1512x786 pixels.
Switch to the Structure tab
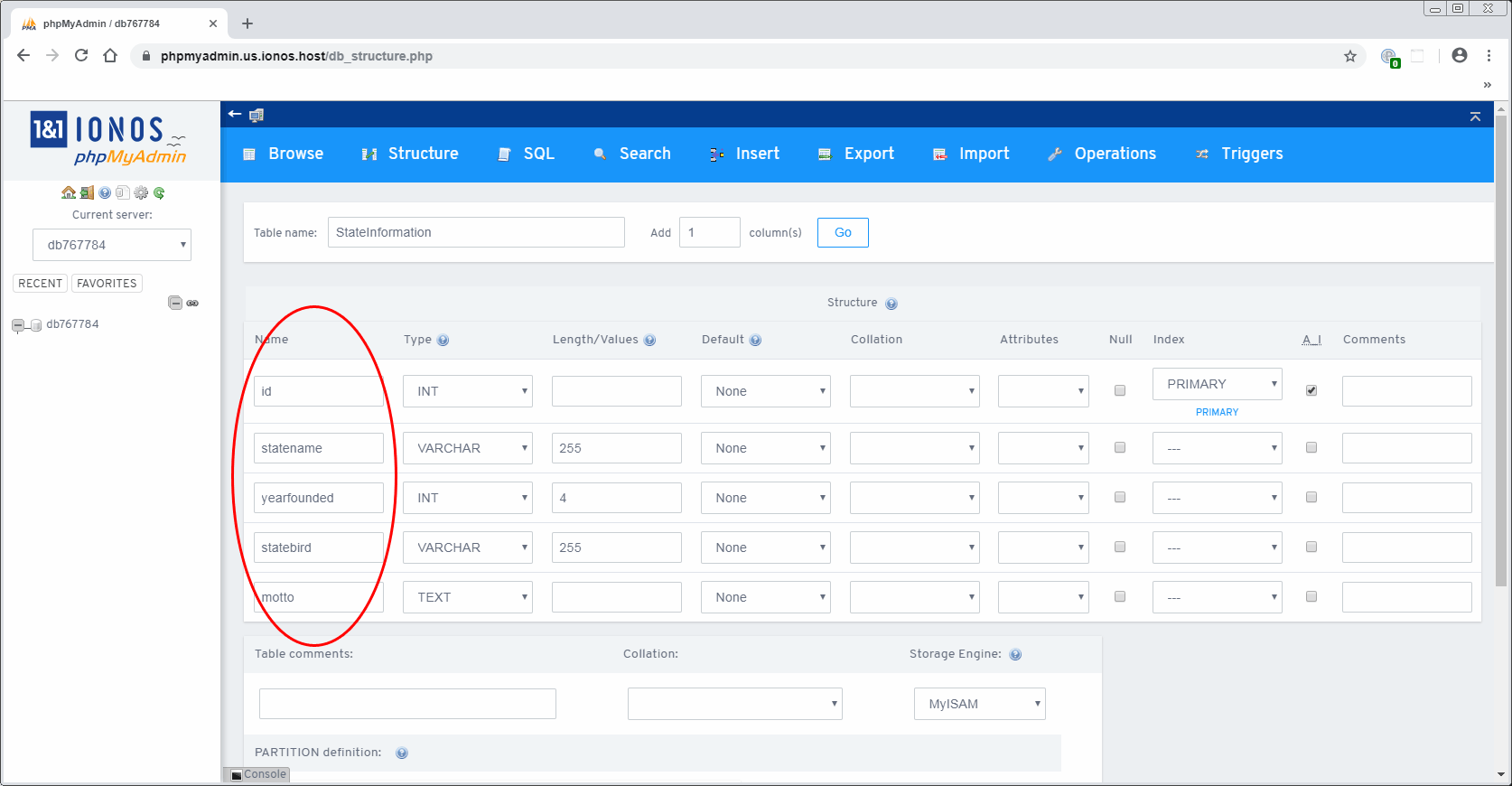[x=410, y=154]
